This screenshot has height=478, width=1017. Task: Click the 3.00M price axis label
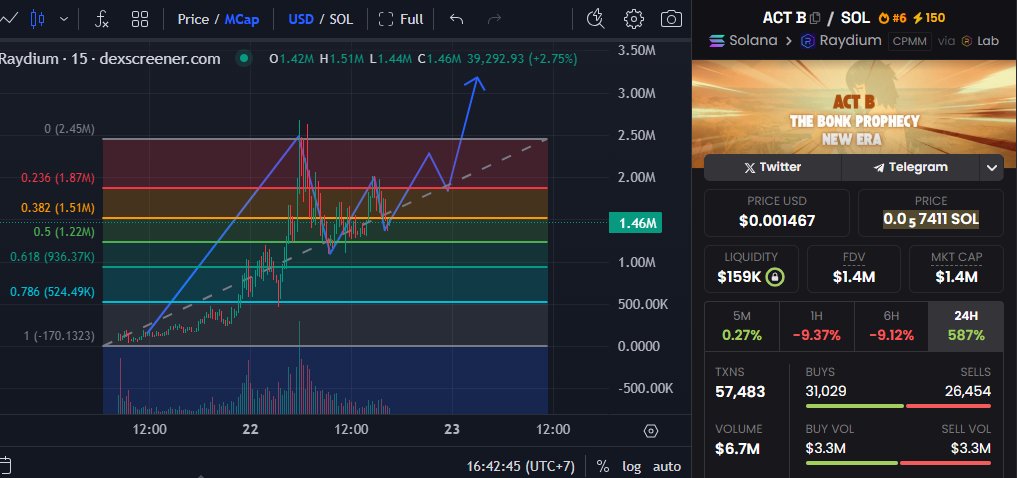[636, 93]
